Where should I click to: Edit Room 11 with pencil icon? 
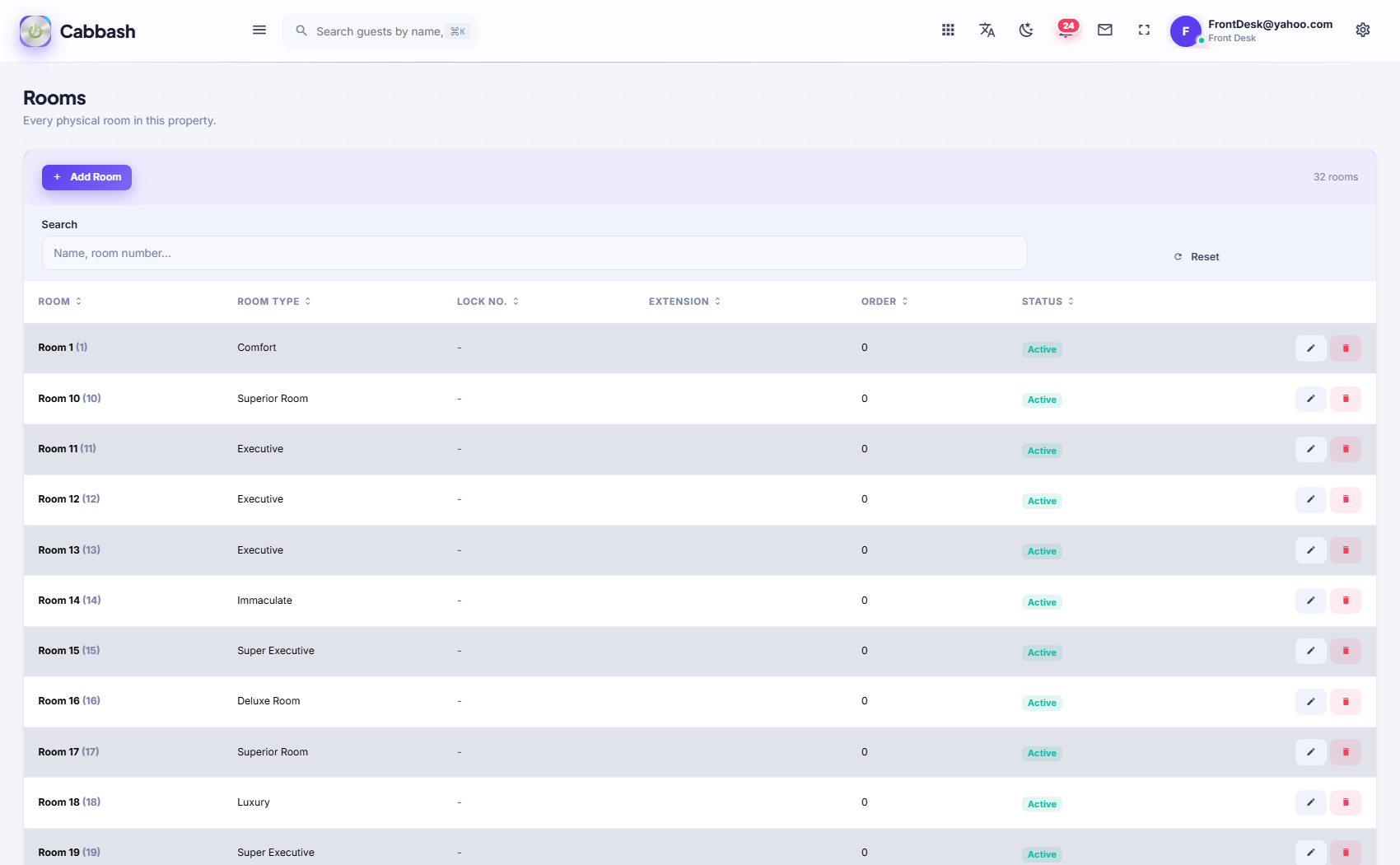coord(1310,449)
